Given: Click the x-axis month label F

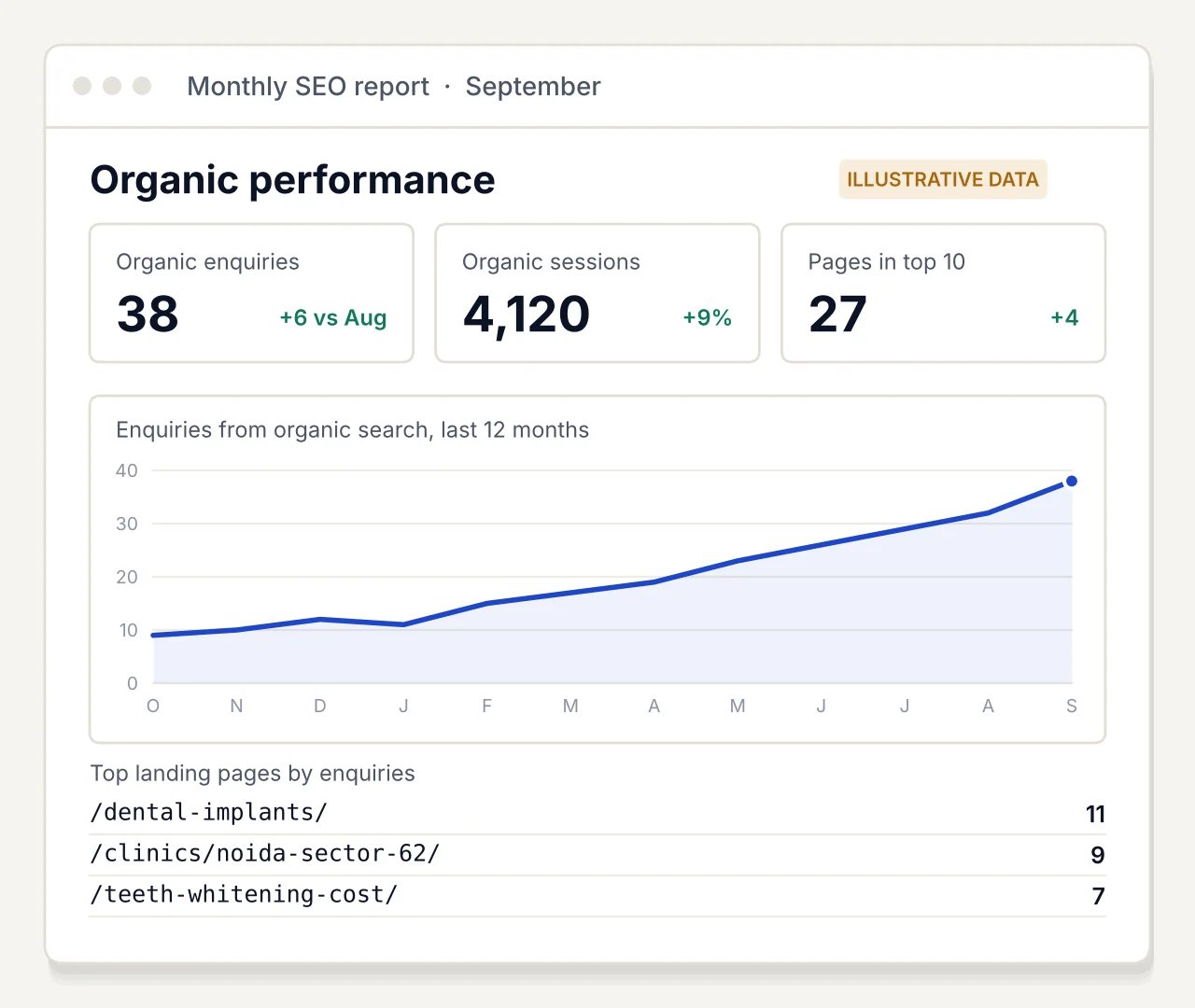Looking at the screenshot, I should (x=487, y=707).
